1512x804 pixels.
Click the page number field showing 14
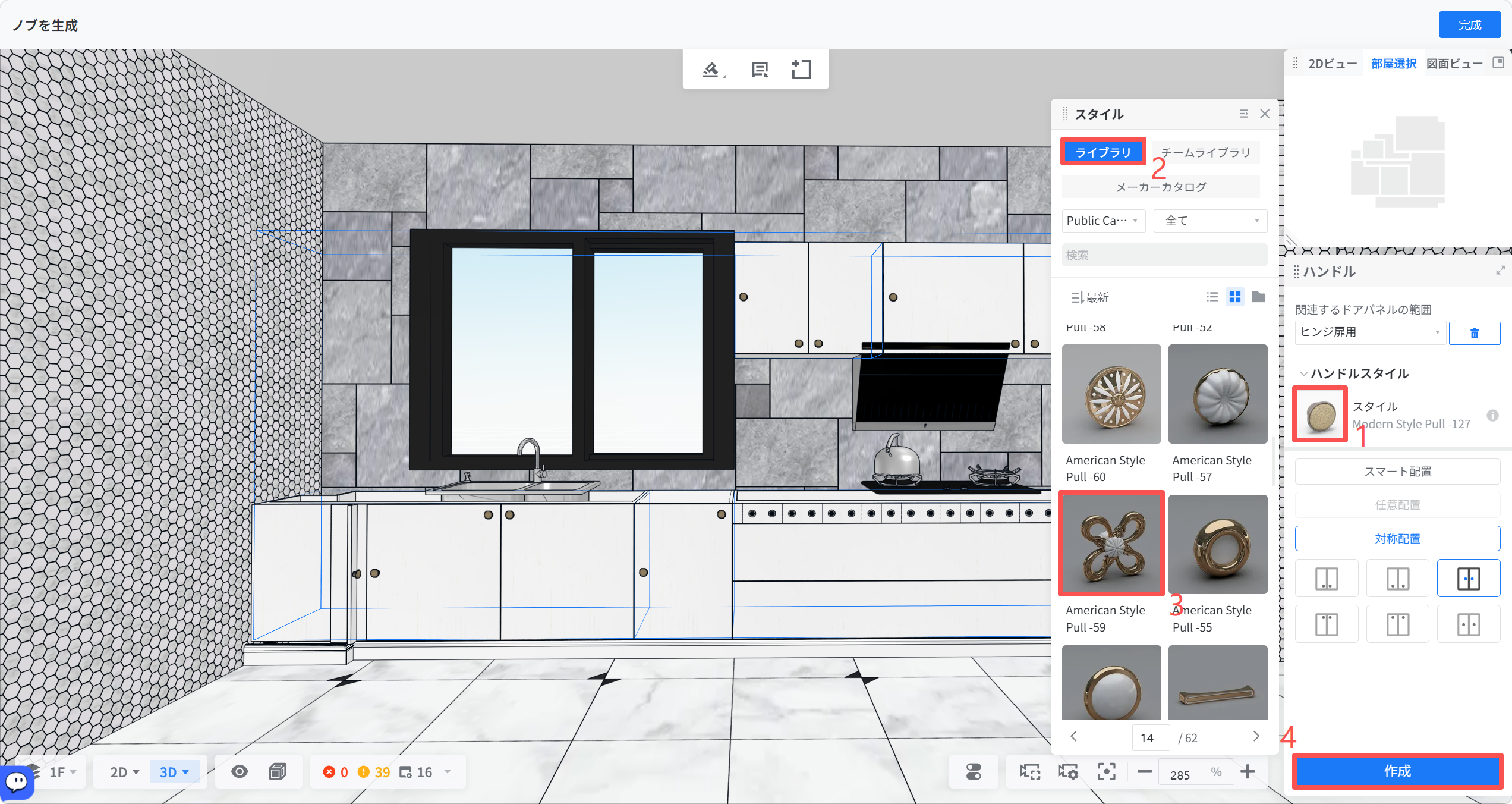pyautogui.click(x=1151, y=737)
